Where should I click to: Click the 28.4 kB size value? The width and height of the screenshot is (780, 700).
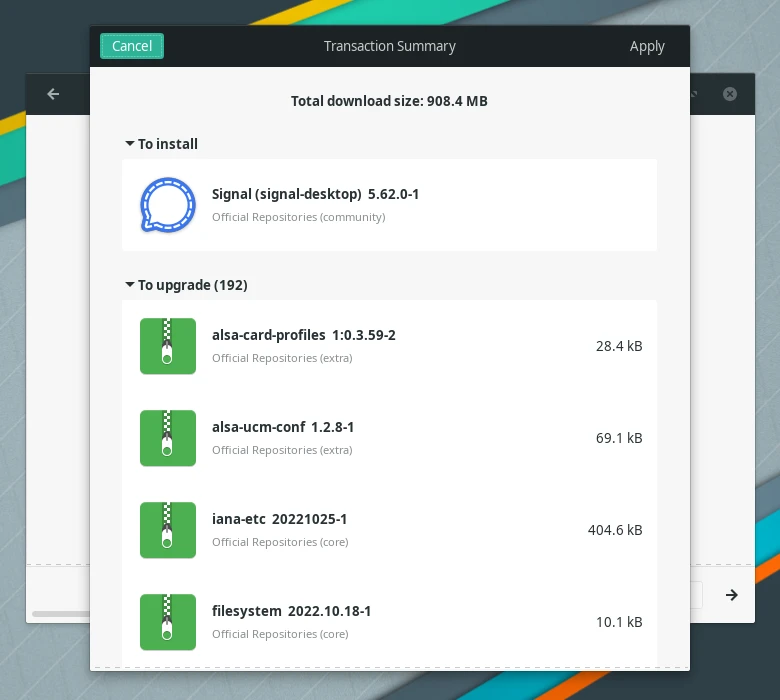[x=619, y=346]
